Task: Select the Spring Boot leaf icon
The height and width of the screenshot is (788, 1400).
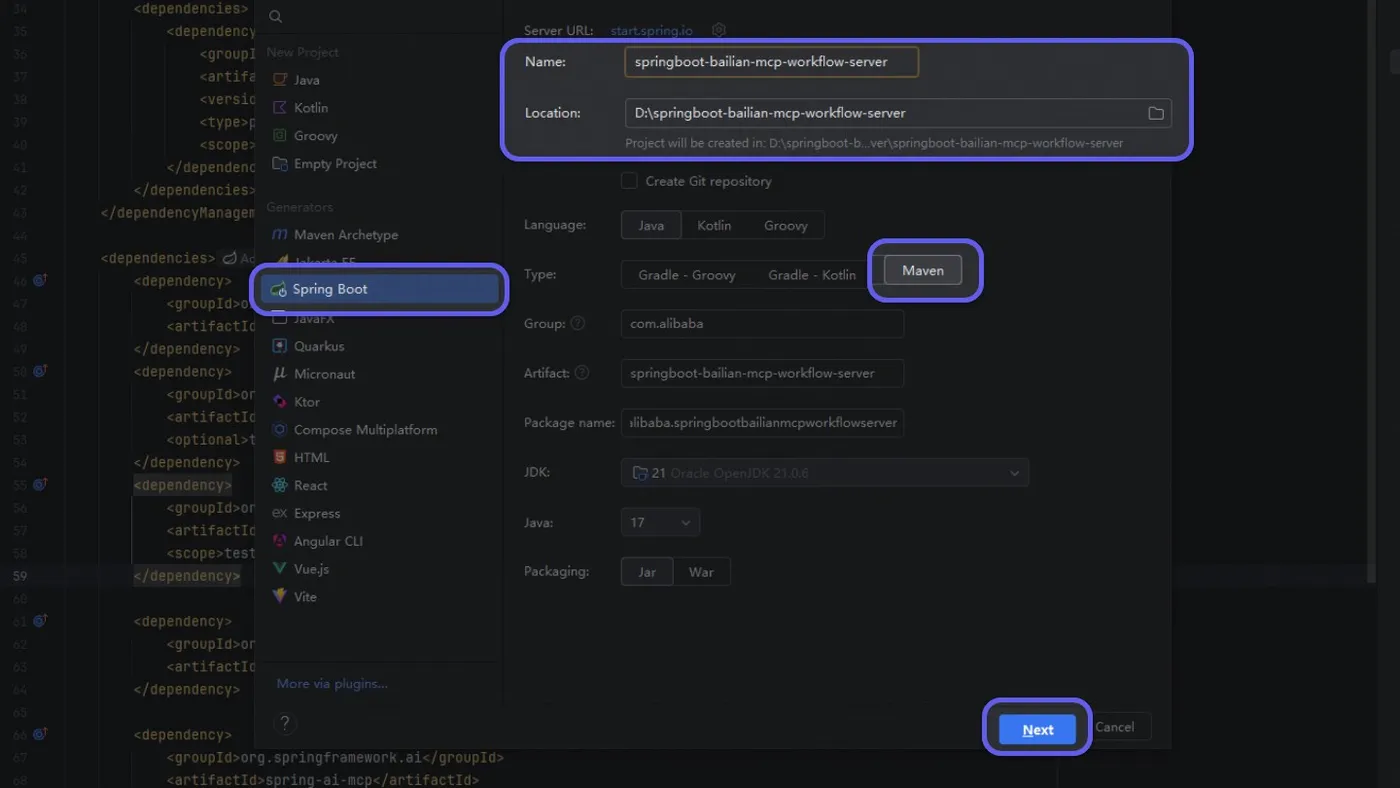Action: pyautogui.click(x=279, y=289)
